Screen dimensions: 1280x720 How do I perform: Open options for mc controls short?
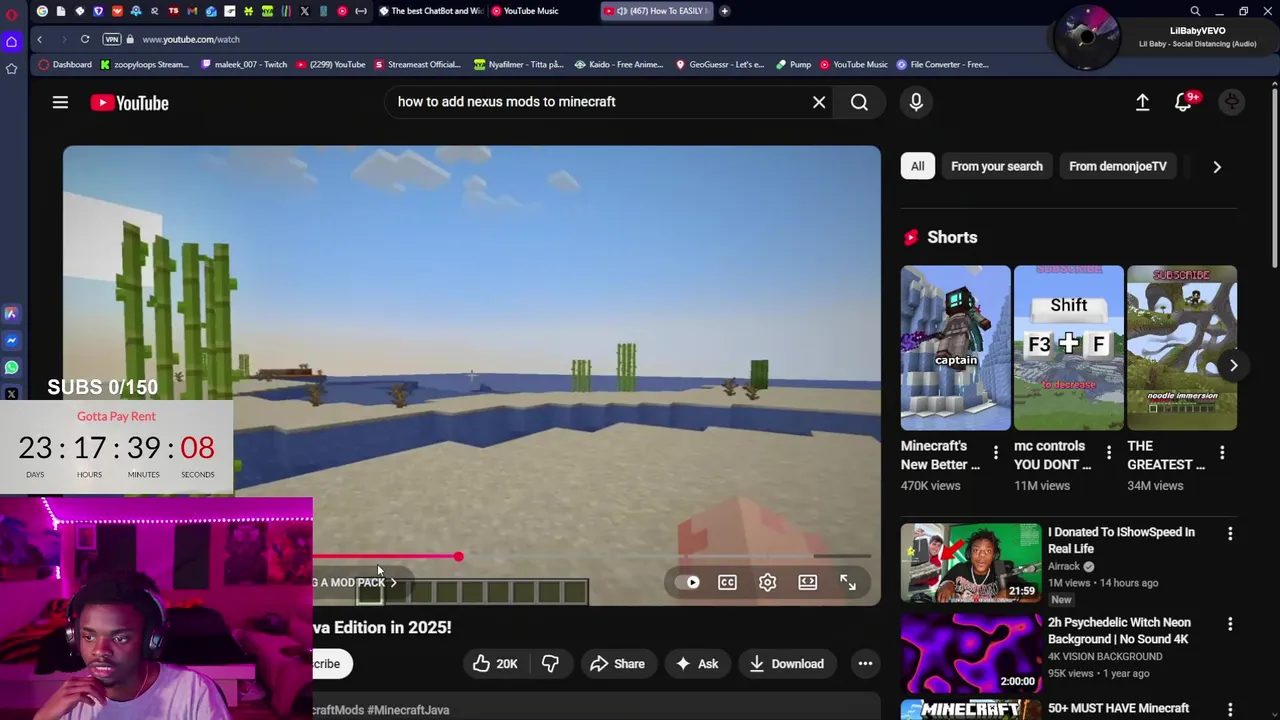pos(1108,453)
